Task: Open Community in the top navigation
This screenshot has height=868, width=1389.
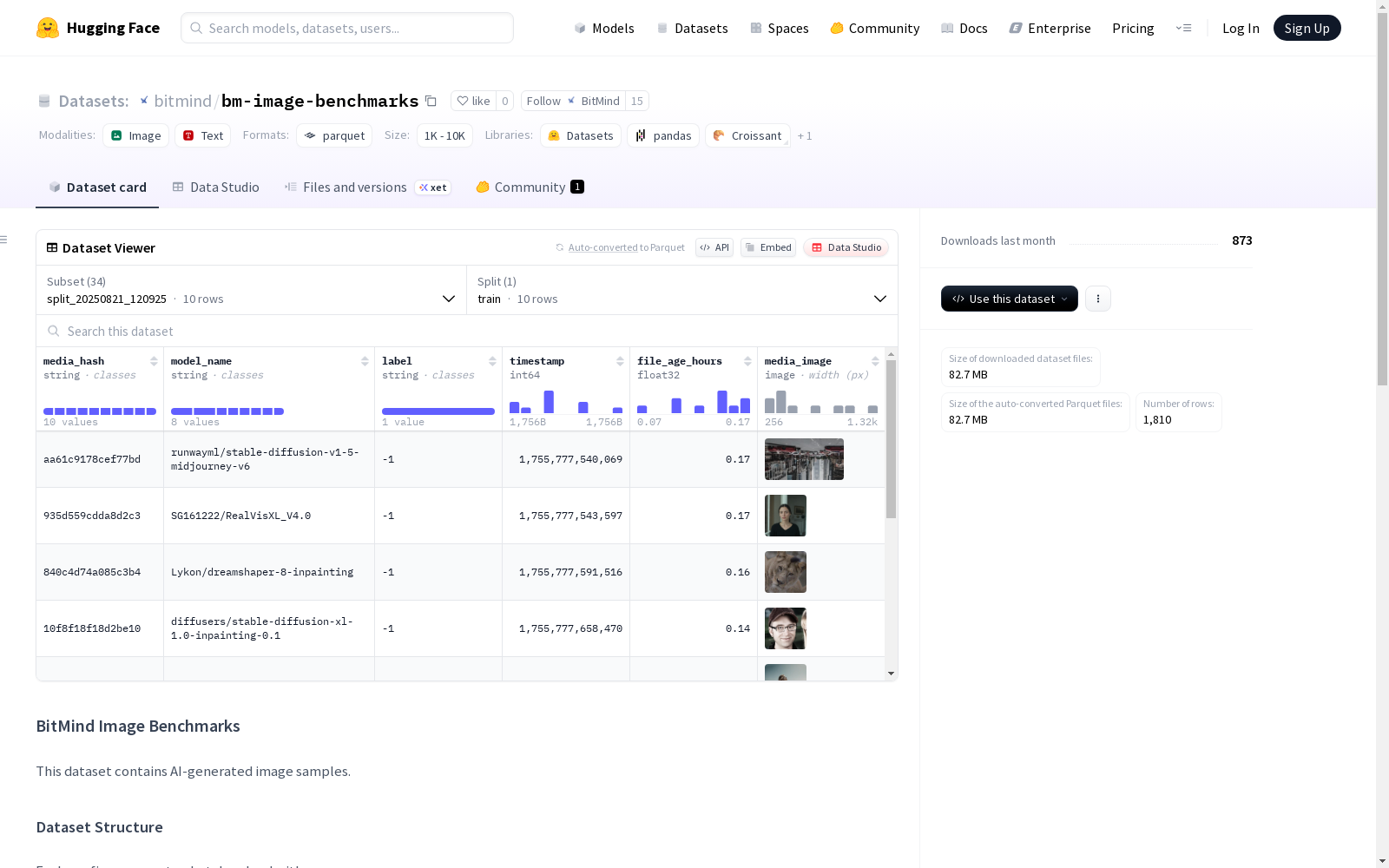Action: click(875, 28)
